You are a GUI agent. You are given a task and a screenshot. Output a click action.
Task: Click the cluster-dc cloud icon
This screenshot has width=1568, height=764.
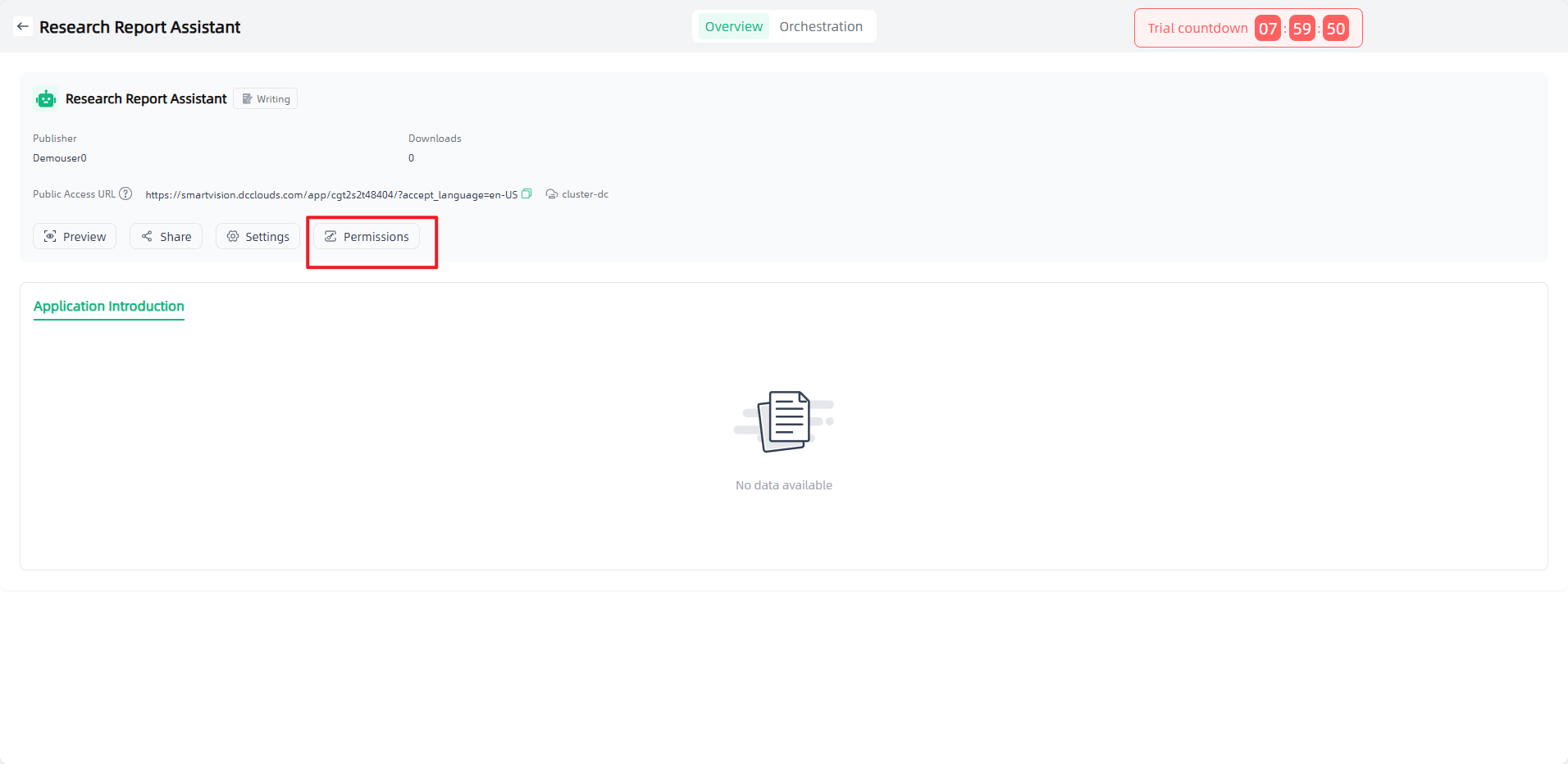click(x=552, y=194)
